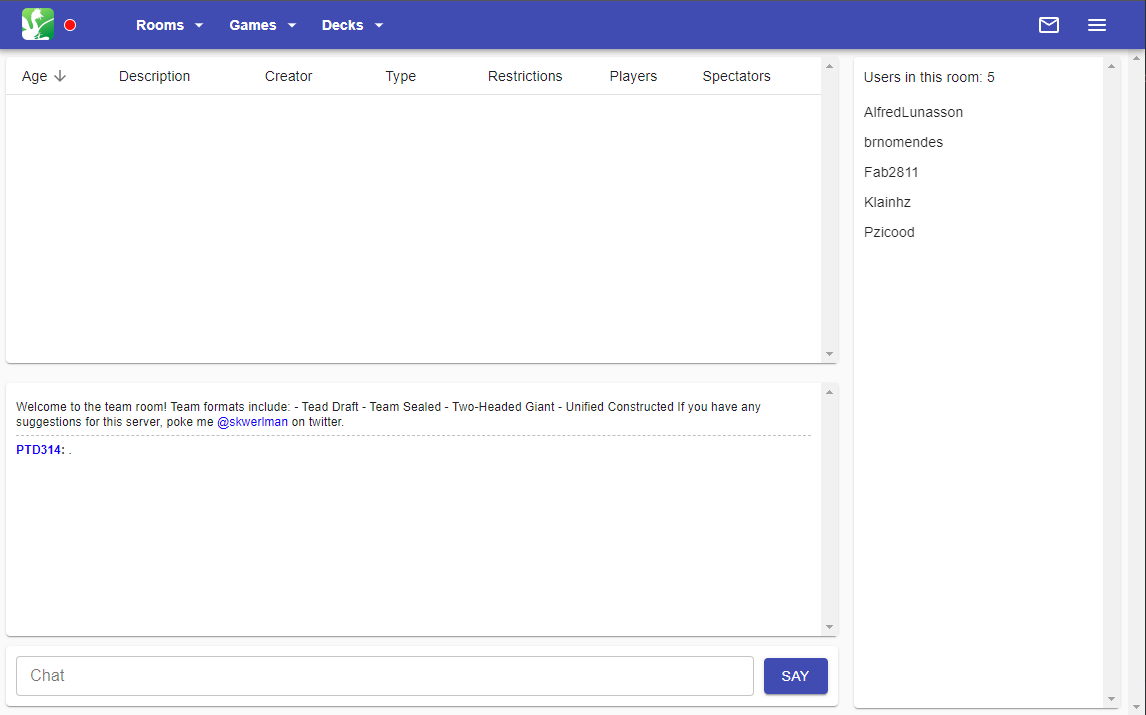The height and width of the screenshot is (715, 1146).
Task: Sort games by Description column
Action: (x=154, y=76)
